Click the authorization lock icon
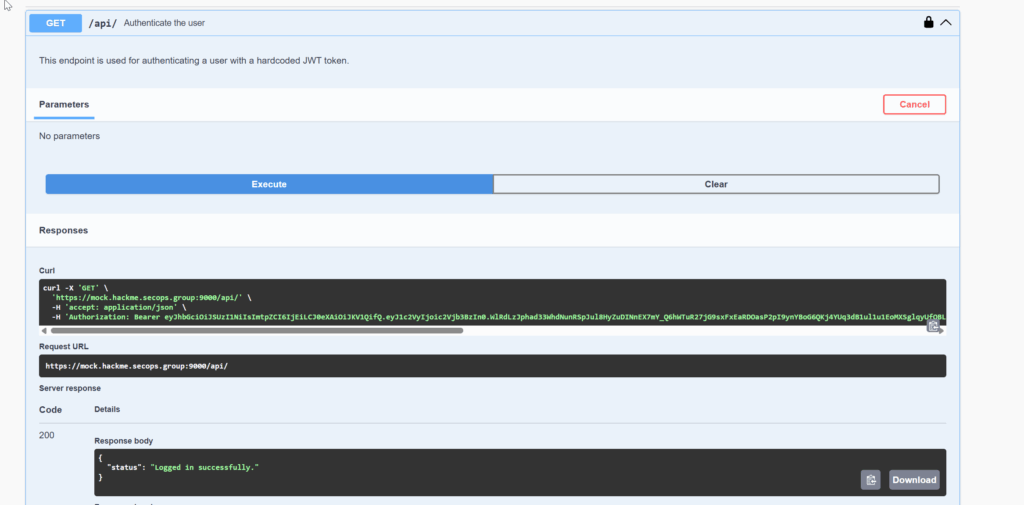The width and height of the screenshot is (1024, 505). [928, 22]
